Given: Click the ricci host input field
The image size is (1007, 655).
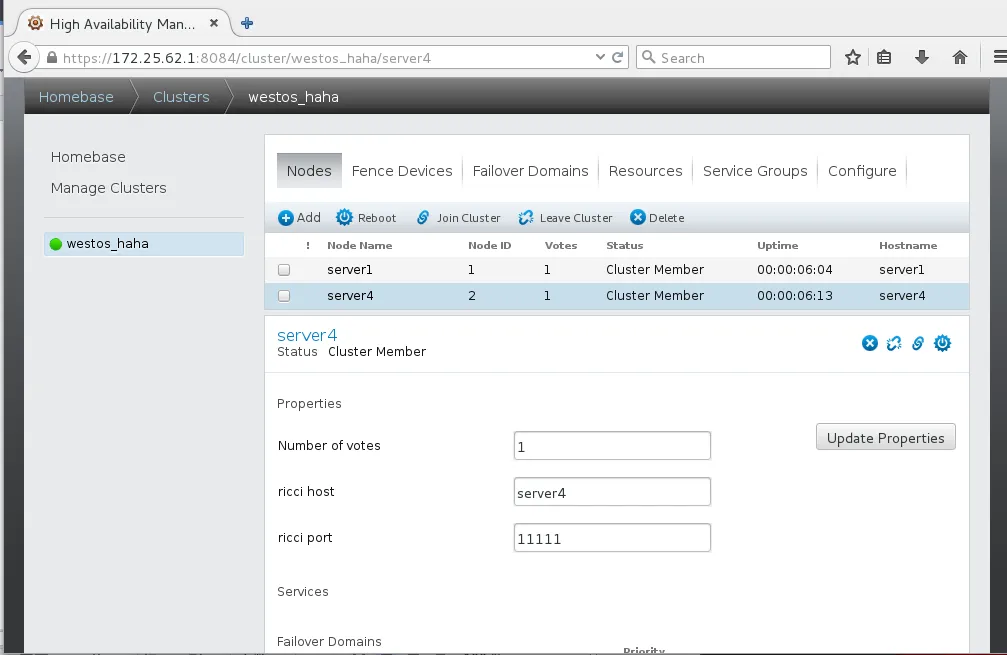Looking at the screenshot, I should tap(612, 492).
